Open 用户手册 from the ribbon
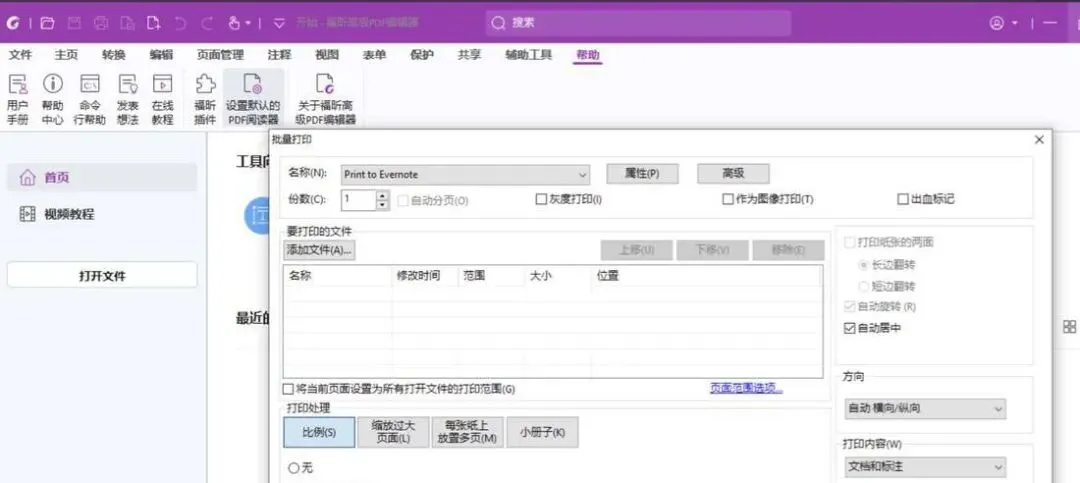Image resolution: width=1080 pixels, height=483 pixels. 17,100
